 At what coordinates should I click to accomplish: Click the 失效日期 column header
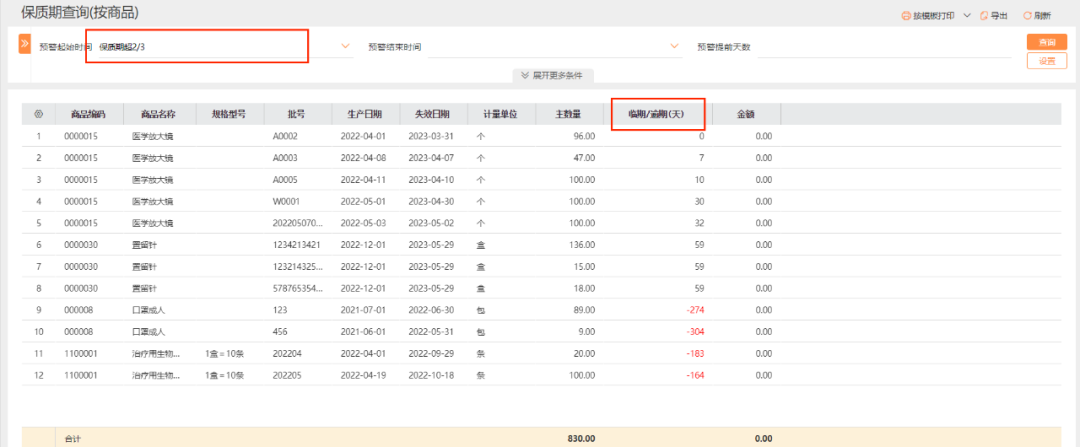pos(433,114)
